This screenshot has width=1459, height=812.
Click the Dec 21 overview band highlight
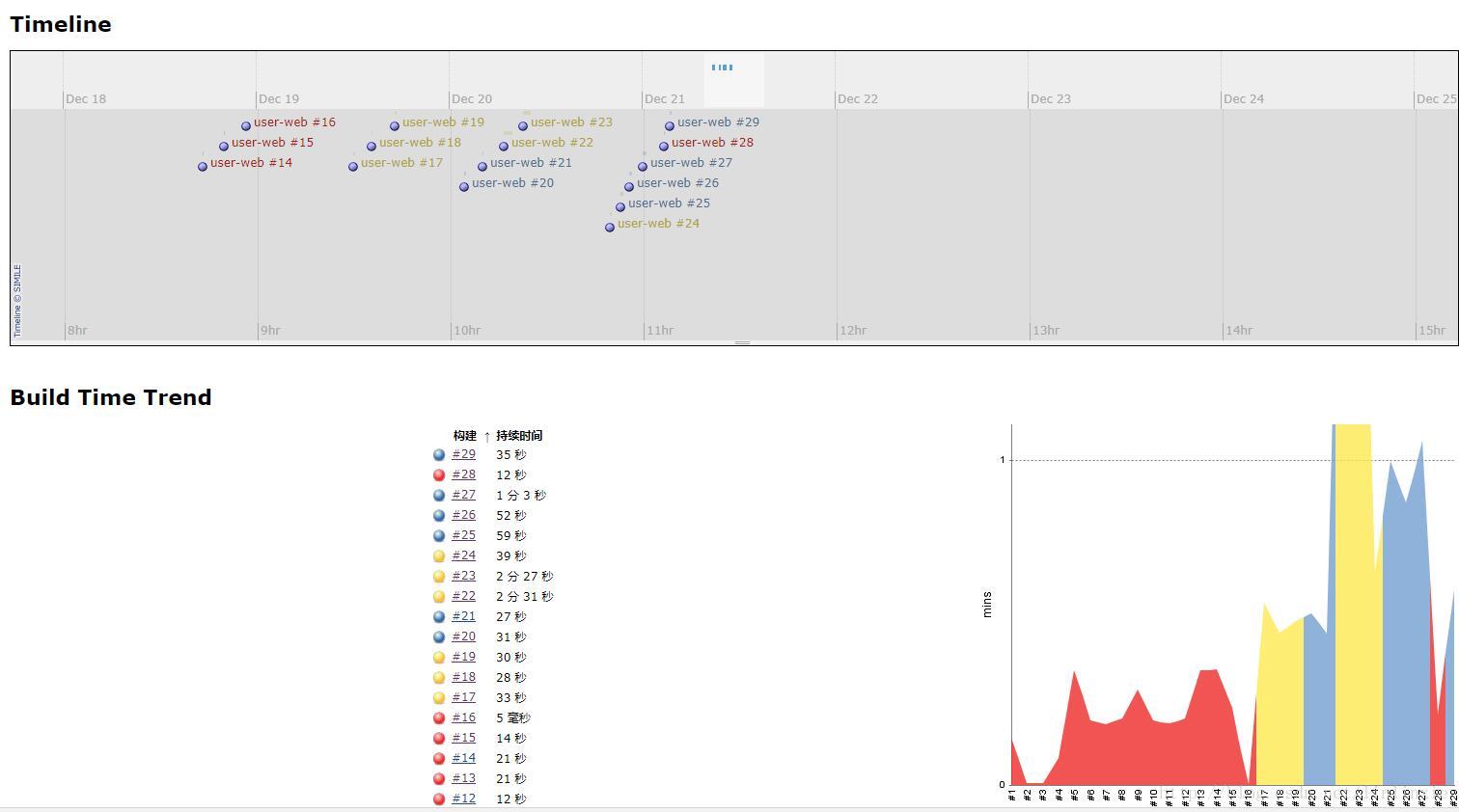(733, 80)
